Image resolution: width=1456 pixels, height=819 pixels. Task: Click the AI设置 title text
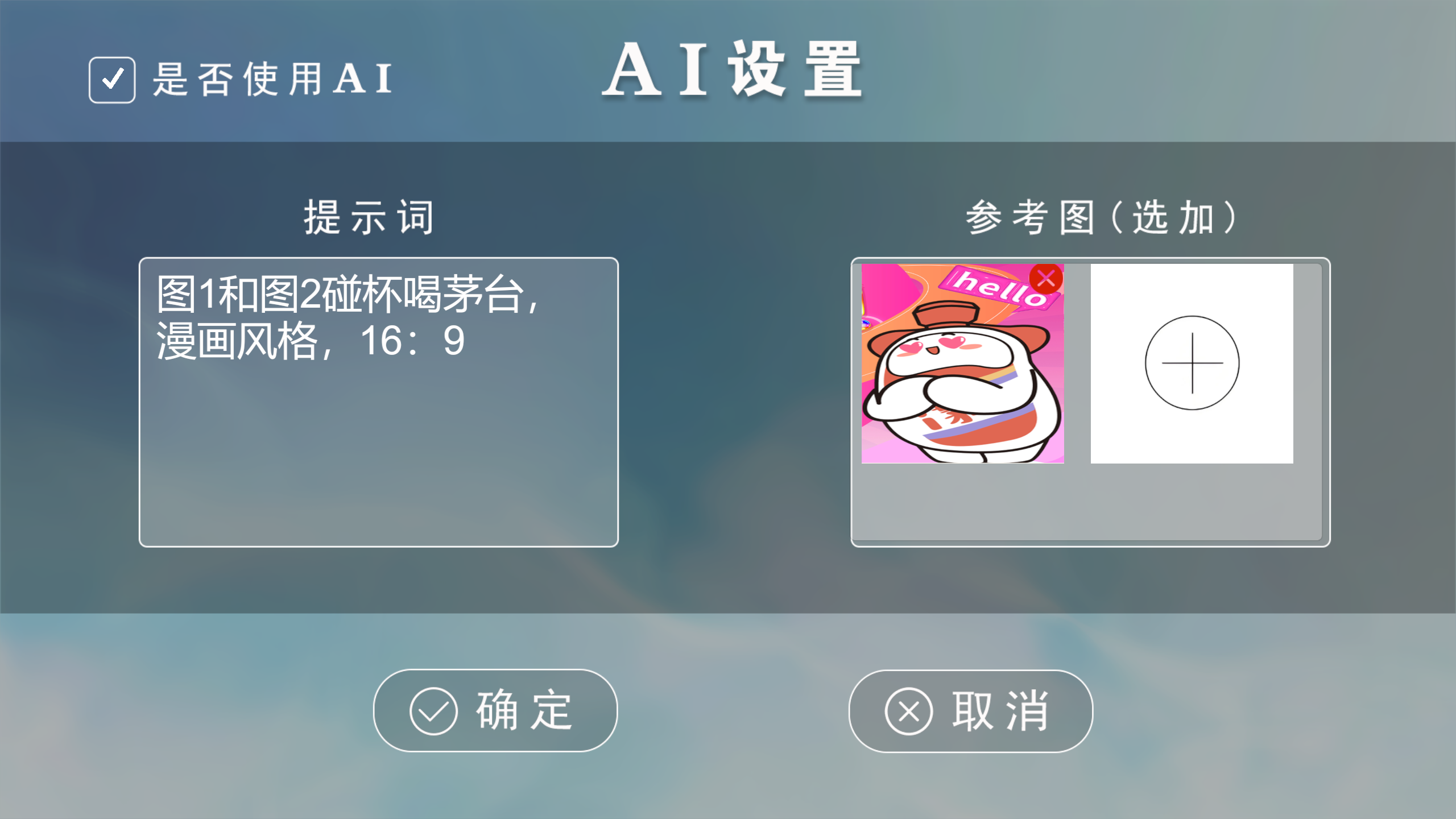point(733,71)
